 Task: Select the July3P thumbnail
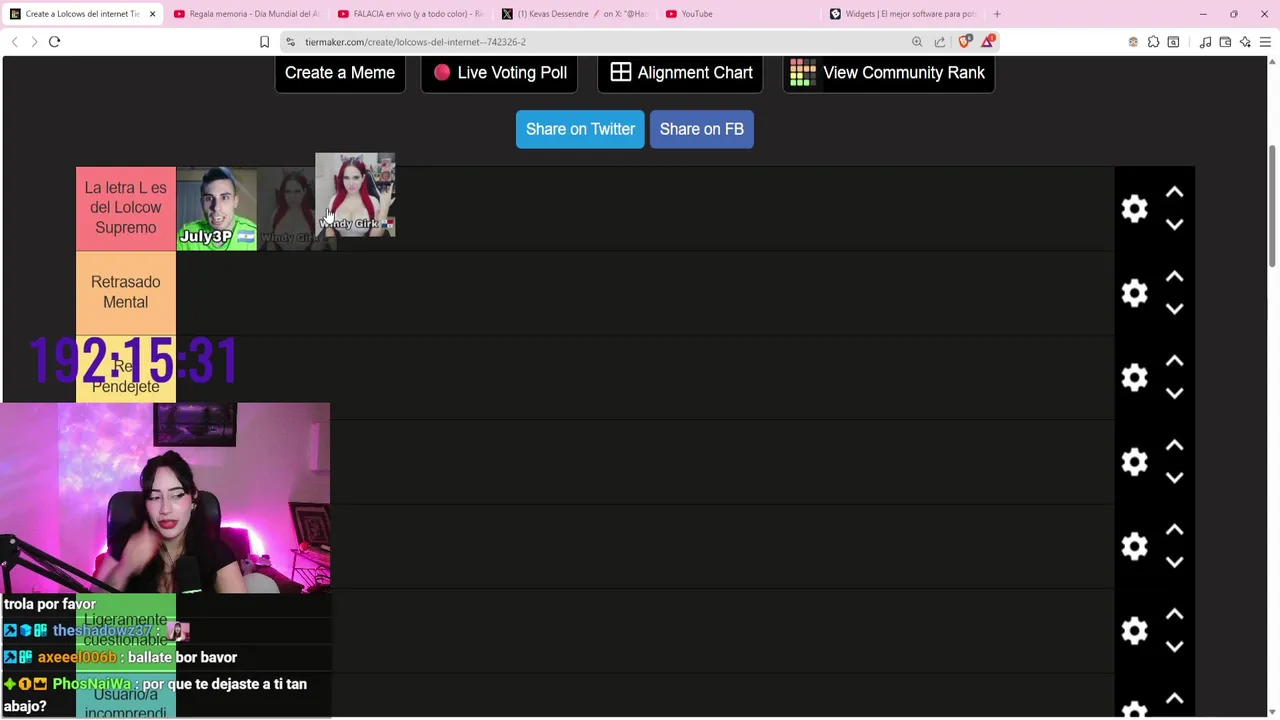click(217, 208)
